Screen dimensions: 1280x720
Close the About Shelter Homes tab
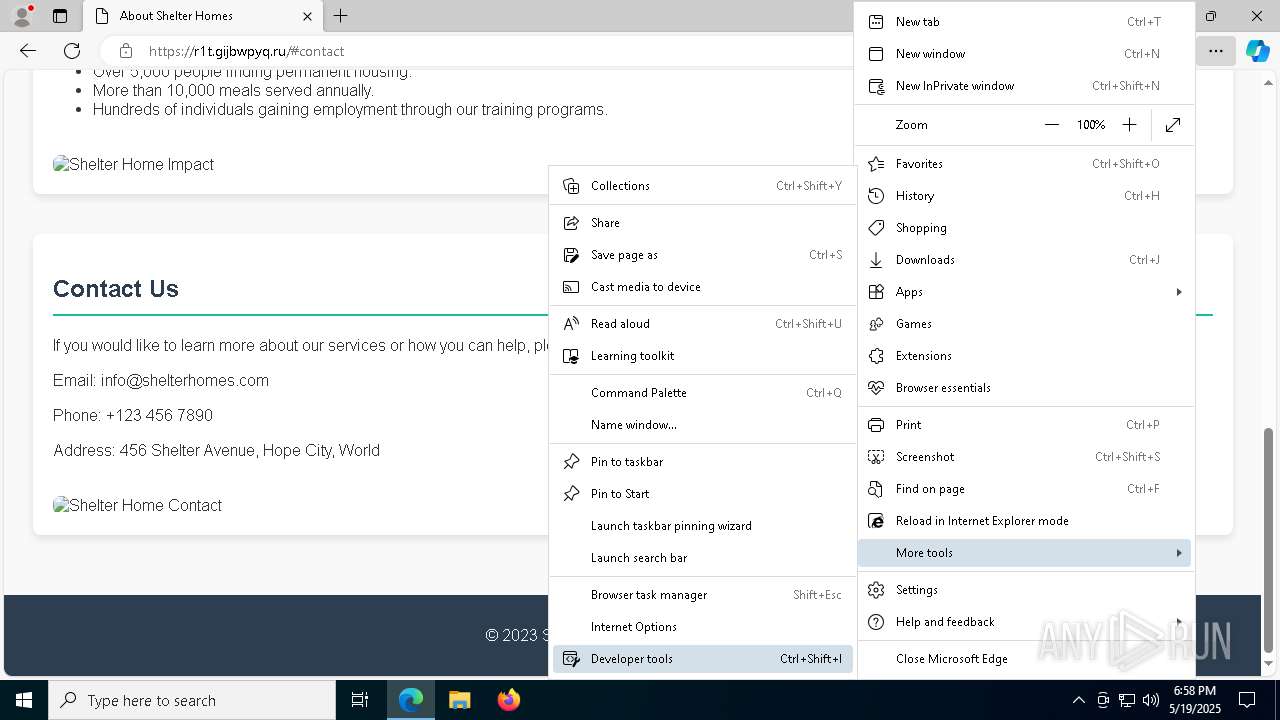pos(307,16)
